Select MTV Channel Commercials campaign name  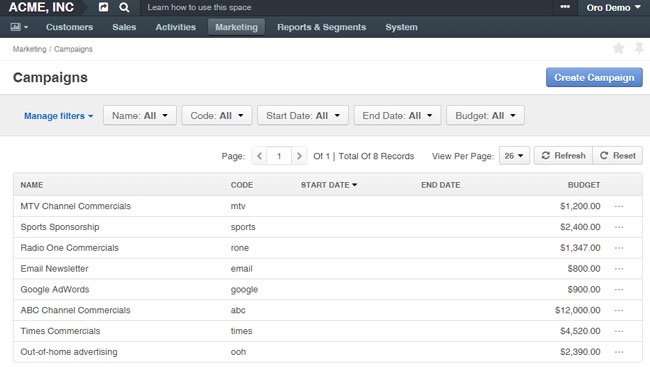(75, 206)
